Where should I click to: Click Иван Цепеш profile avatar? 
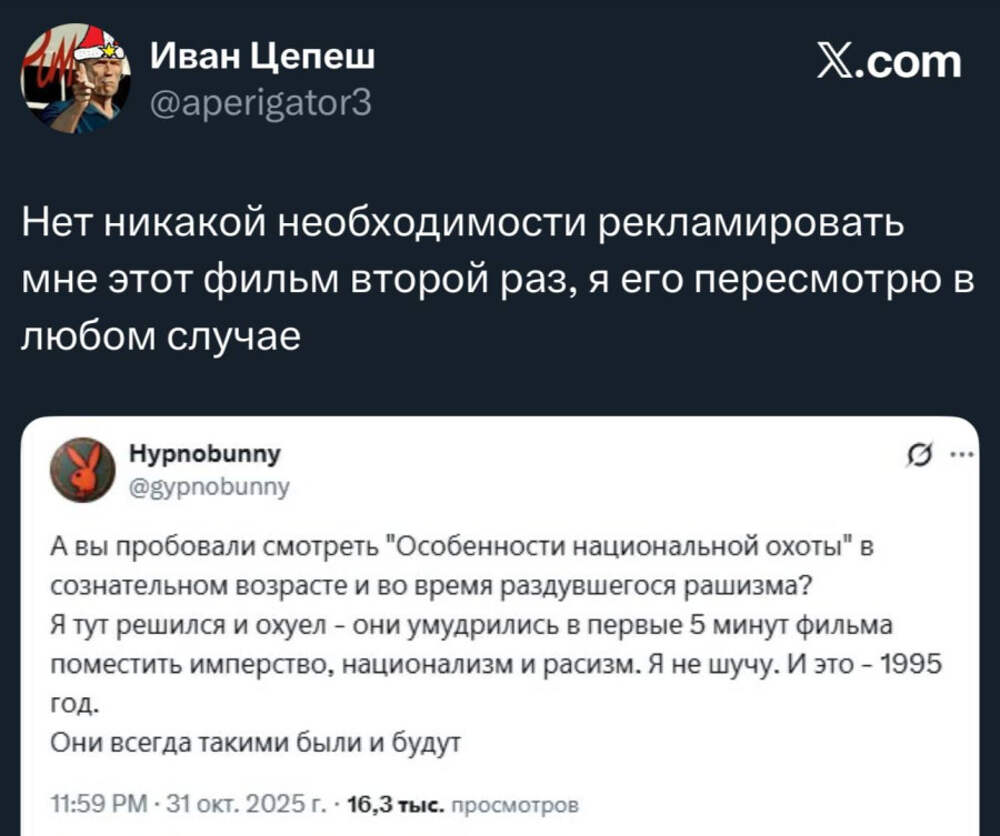pyautogui.click(x=75, y=79)
